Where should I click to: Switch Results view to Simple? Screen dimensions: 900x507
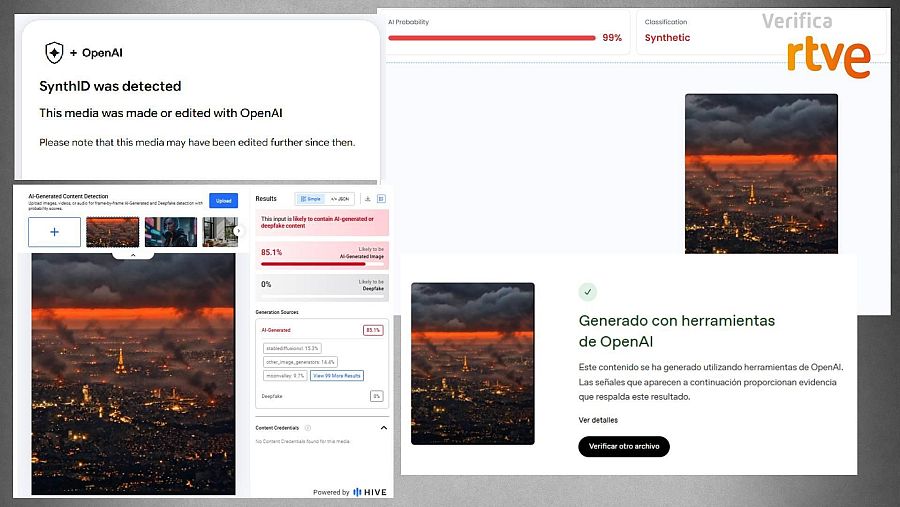[x=311, y=199]
